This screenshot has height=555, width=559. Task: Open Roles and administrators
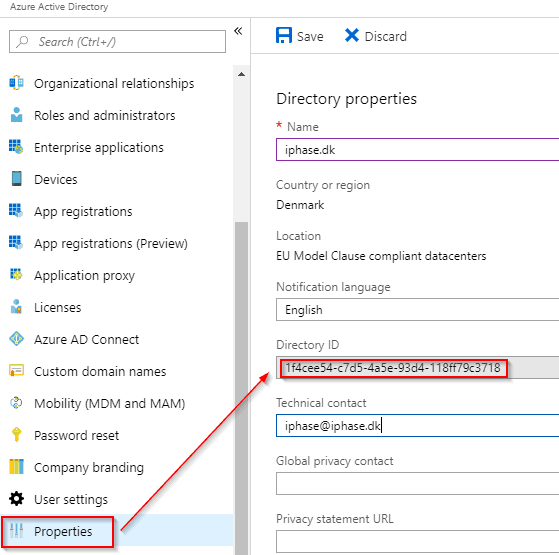(x=105, y=115)
